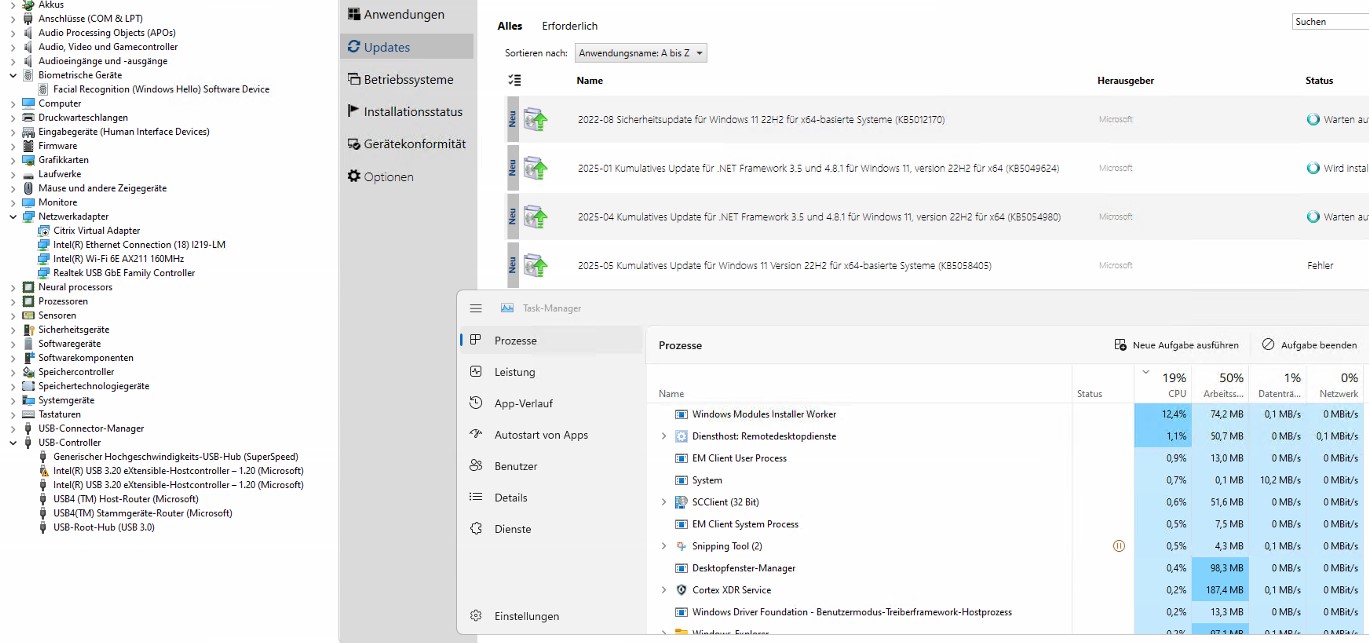
Task: Sort updates by Name column header
Action: pyautogui.click(x=590, y=80)
